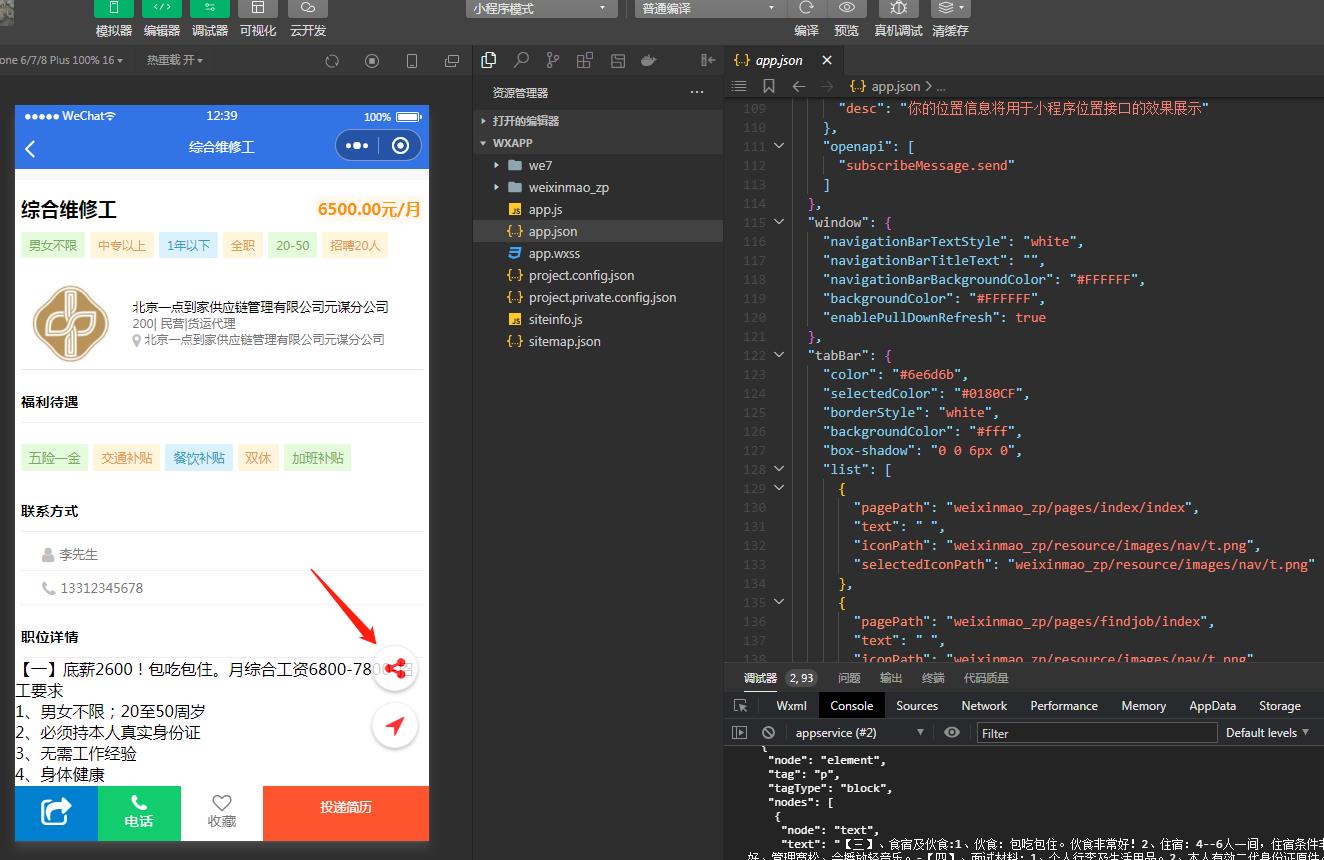Image resolution: width=1324 pixels, height=860 pixels.
Task: Switch to the Wxml tab
Action: (791, 705)
